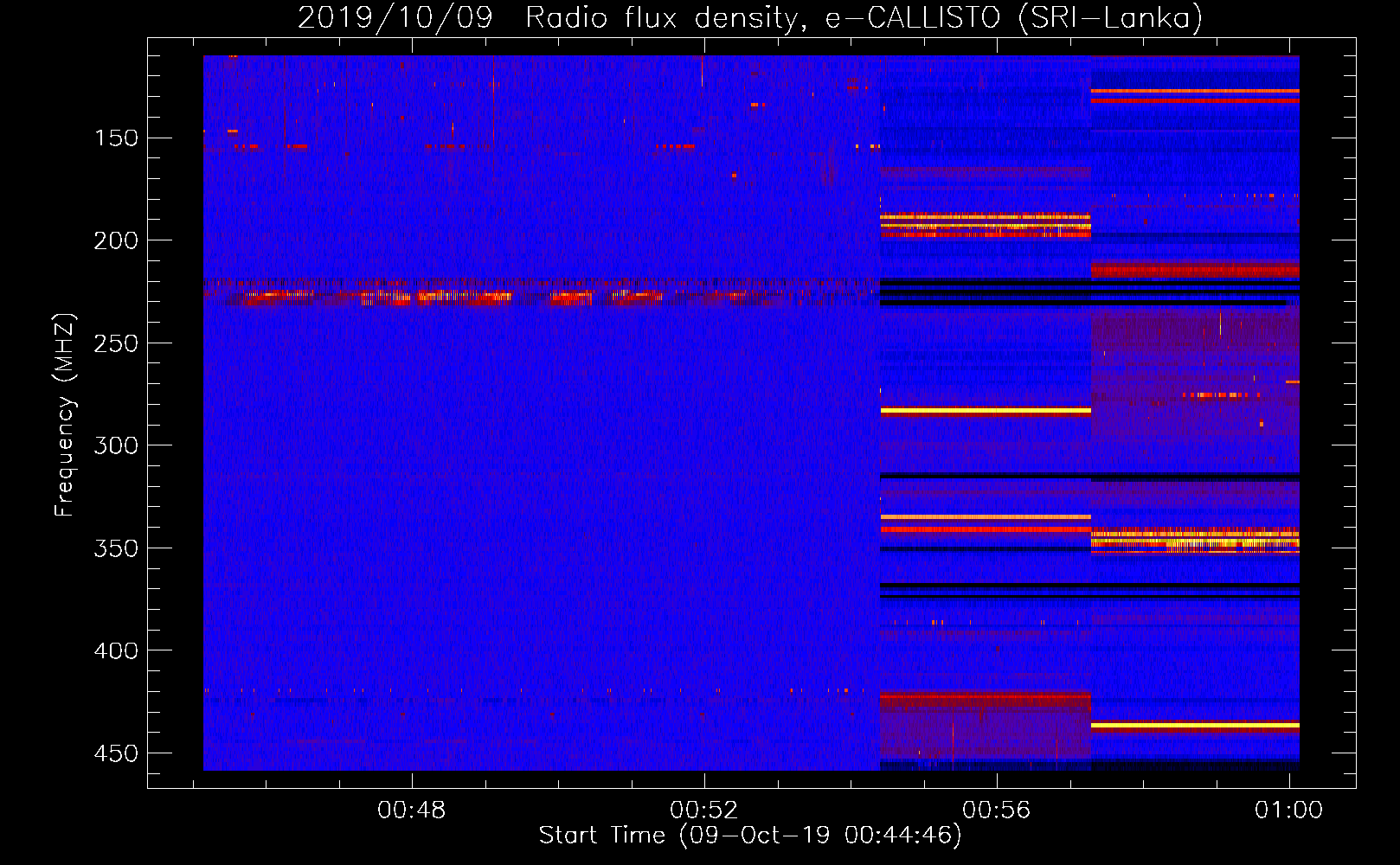The image size is (1400, 865).
Task: Click the 00:48 time tick label
Action: click(412, 810)
